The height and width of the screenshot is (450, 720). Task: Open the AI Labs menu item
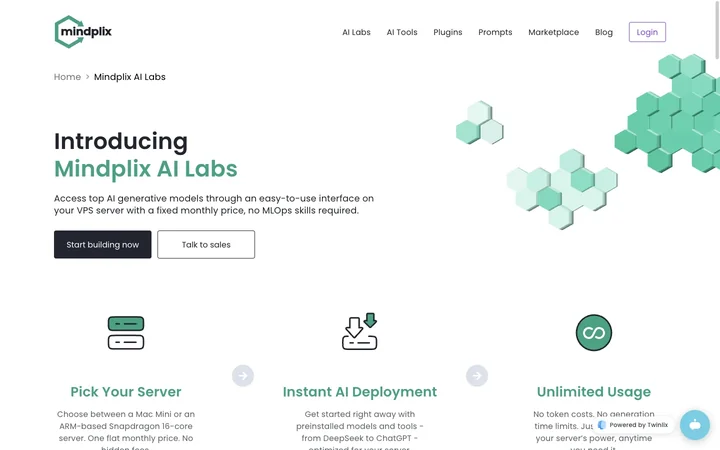(x=356, y=32)
